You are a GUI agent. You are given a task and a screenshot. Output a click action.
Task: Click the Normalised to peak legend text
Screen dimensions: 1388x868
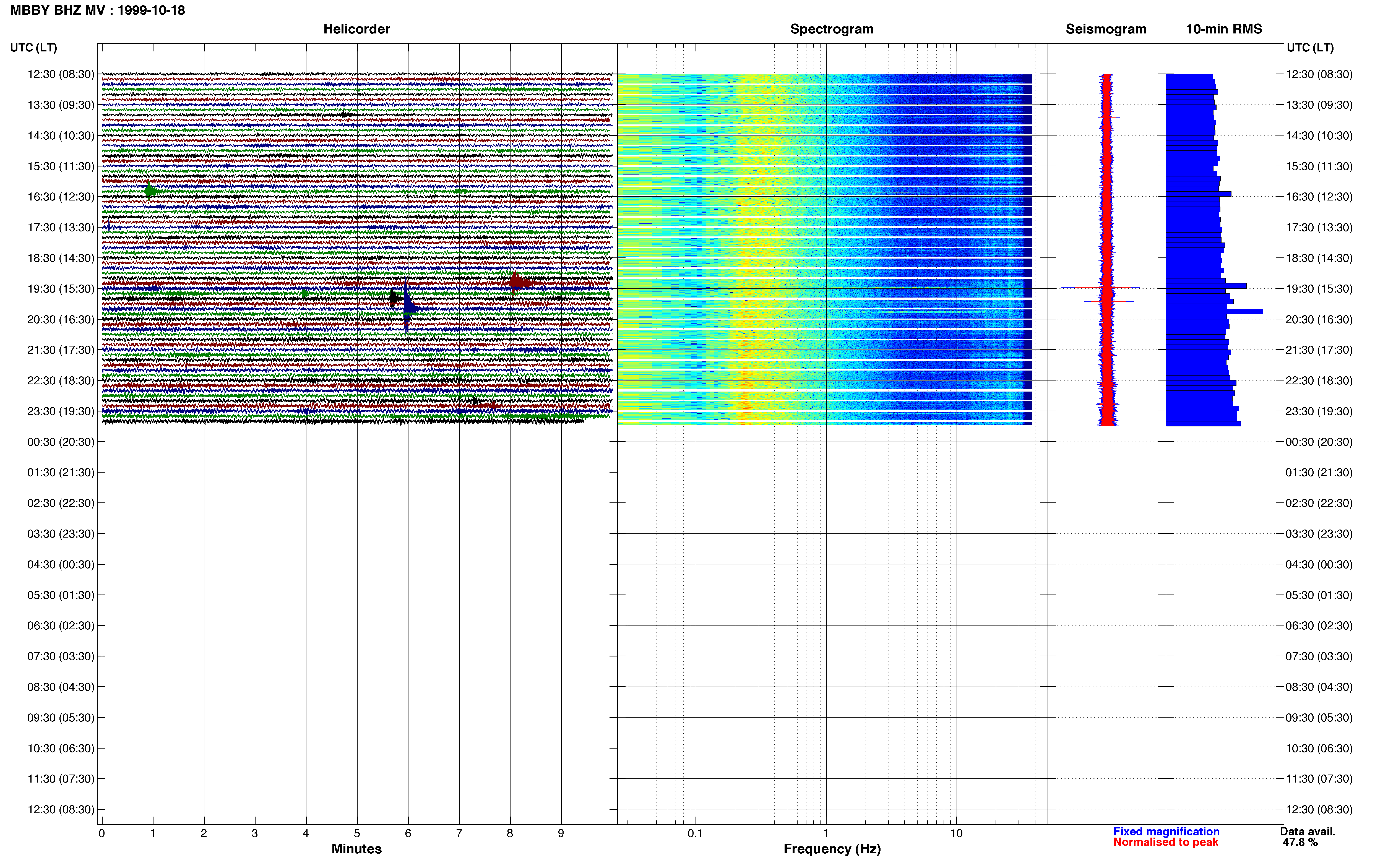pyautogui.click(x=1165, y=842)
